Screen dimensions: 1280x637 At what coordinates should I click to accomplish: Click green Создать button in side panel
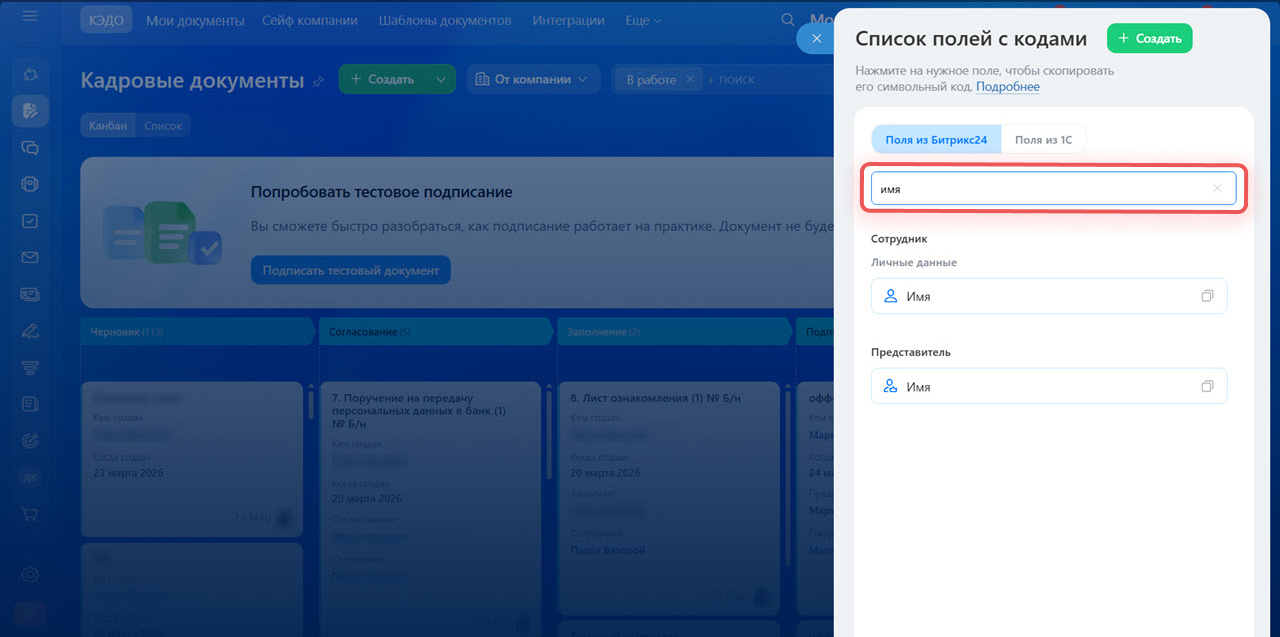click(1149, 39)
